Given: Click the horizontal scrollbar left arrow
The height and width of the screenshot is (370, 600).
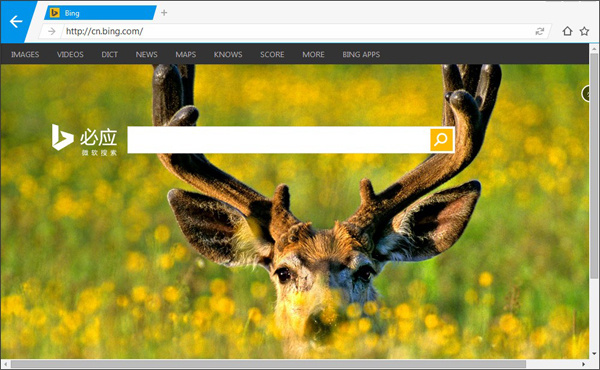Looking at the screenshot, I should point(5,364).
